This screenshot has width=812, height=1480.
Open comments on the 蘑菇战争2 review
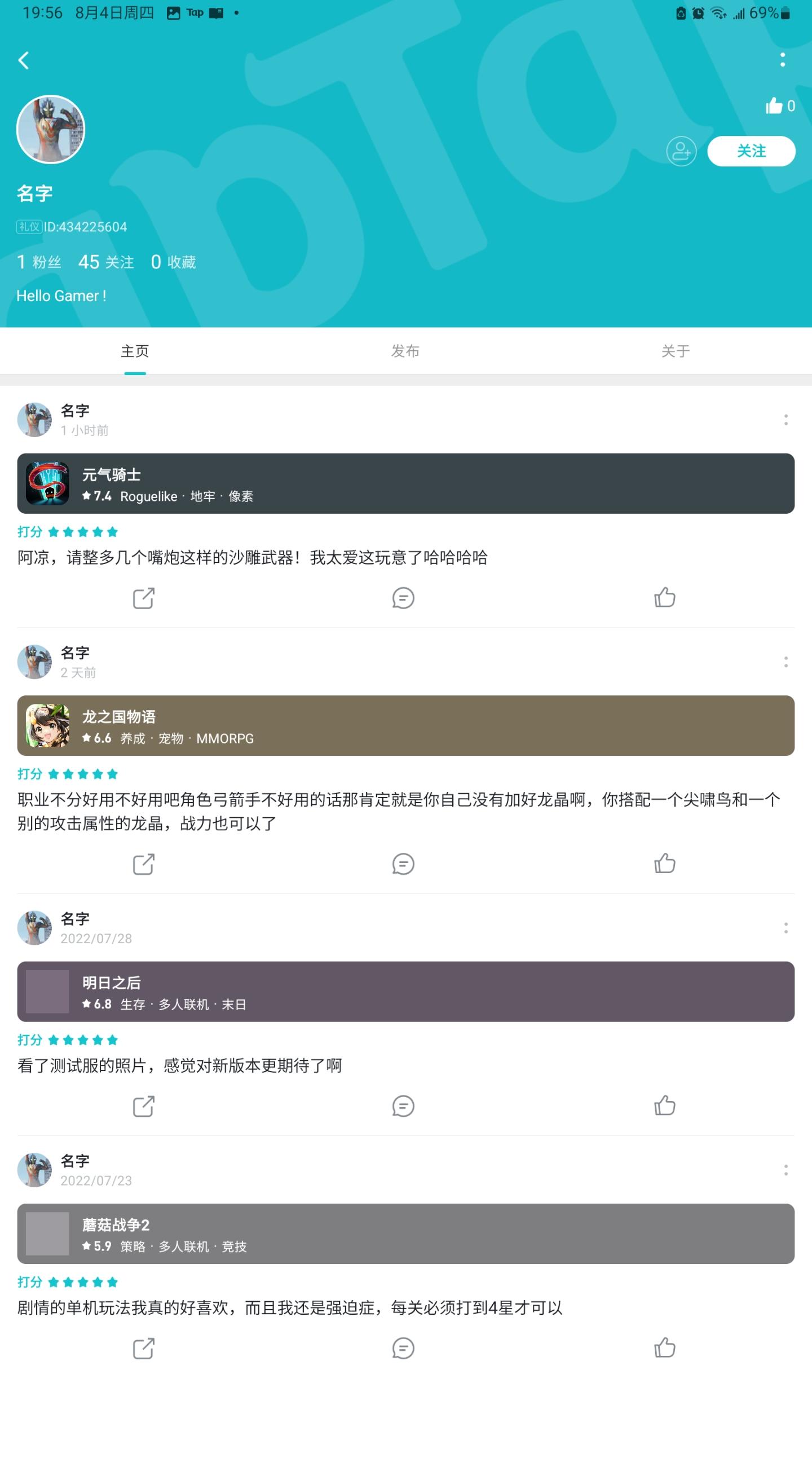click(403, 1349)
